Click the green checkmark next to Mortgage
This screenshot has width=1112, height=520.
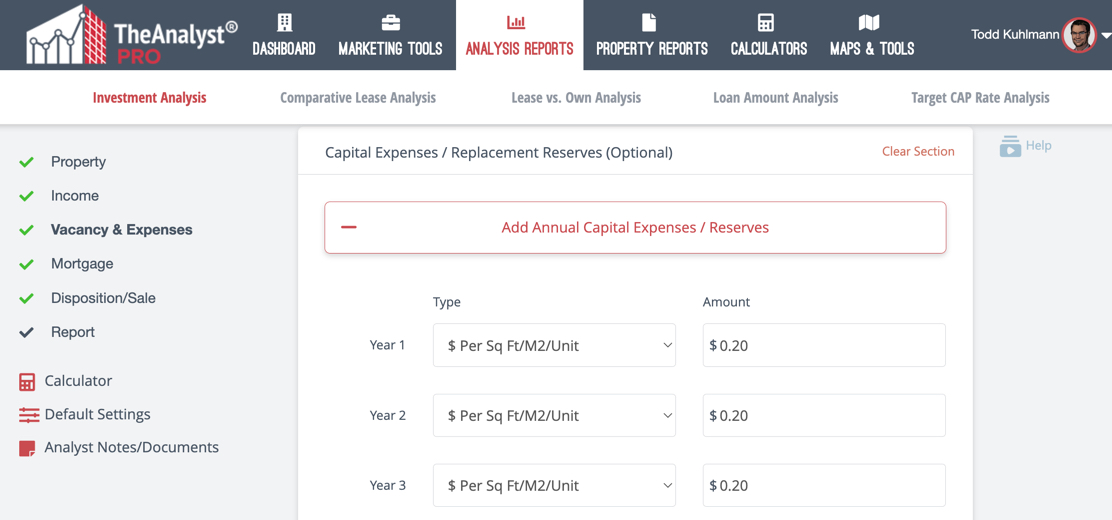pyautogui.click(x=26, y=264)
